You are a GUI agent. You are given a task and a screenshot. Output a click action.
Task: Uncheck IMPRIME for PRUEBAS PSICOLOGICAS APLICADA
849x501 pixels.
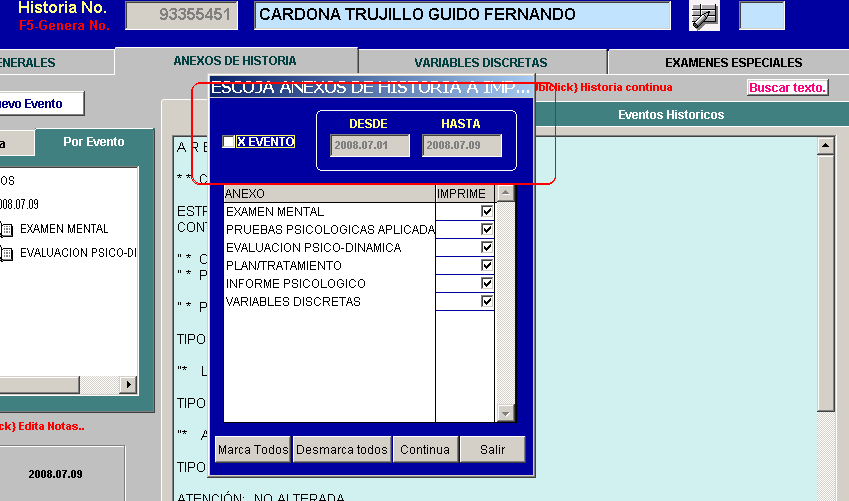pyautogui.click(x=487, y=229)
